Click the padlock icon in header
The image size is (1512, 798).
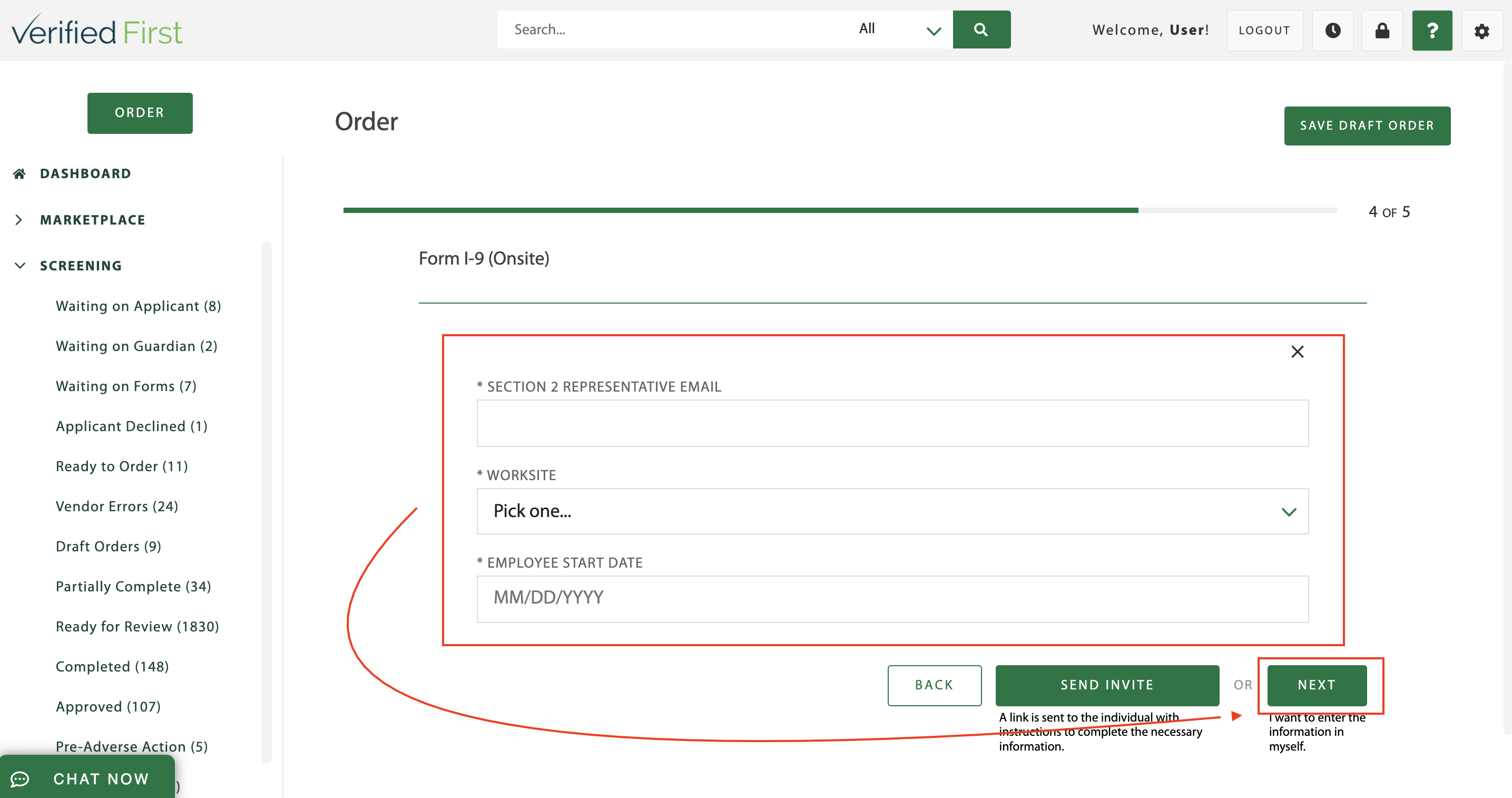(1382, 31)
